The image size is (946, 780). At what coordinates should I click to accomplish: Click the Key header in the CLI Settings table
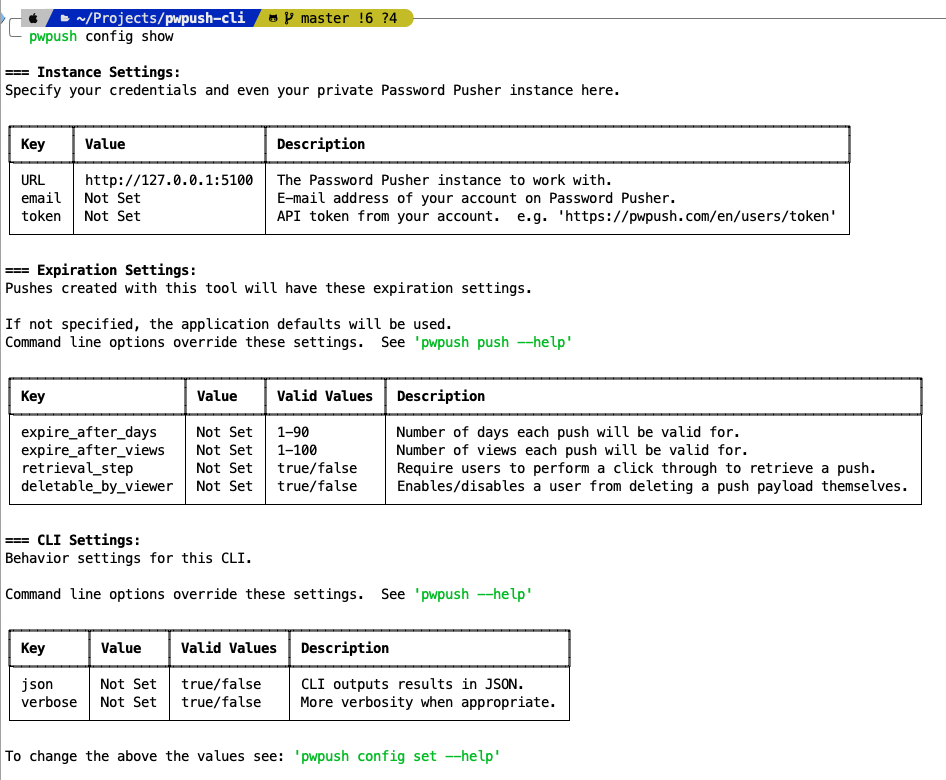tap(33, 648)
